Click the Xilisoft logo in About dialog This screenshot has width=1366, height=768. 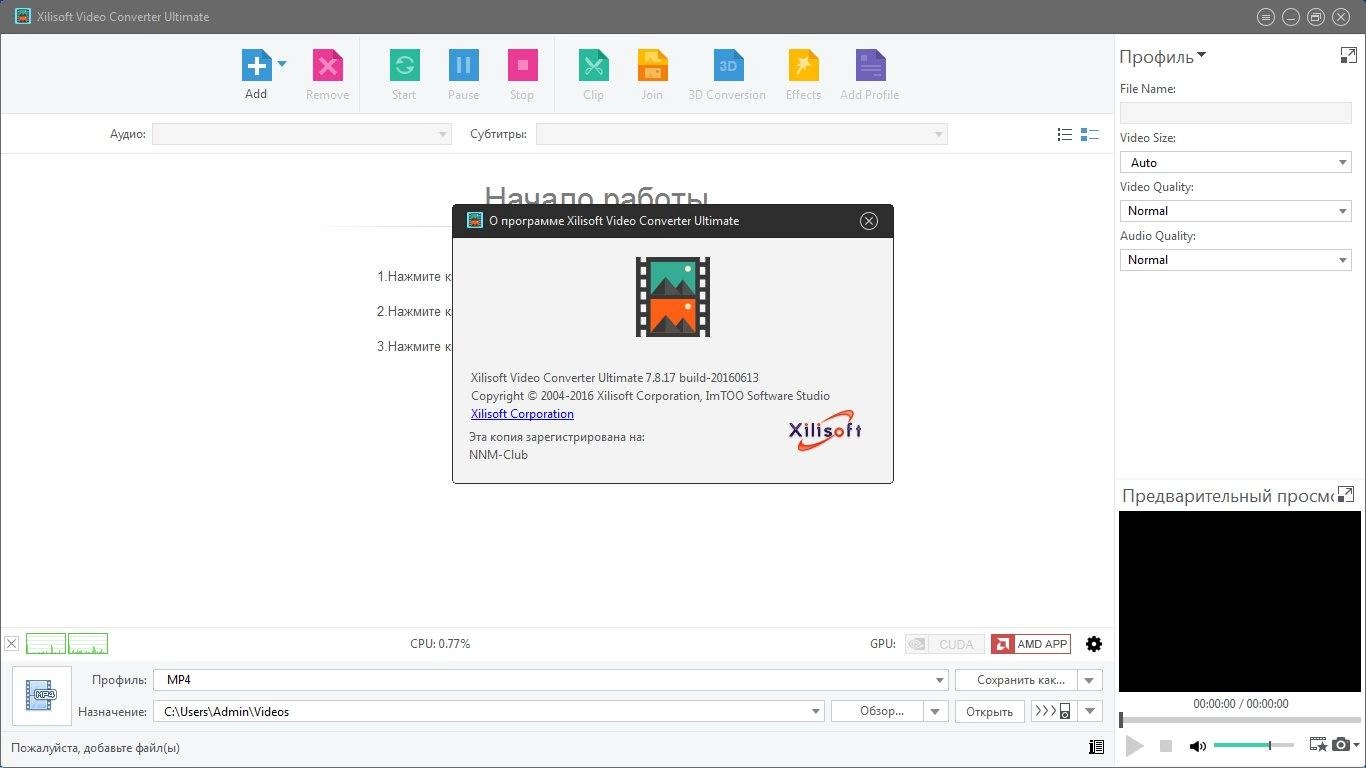[825, 430]
